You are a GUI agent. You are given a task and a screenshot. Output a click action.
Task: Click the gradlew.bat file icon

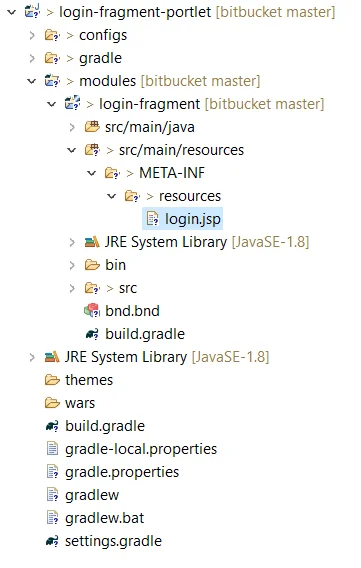point(53,518)
